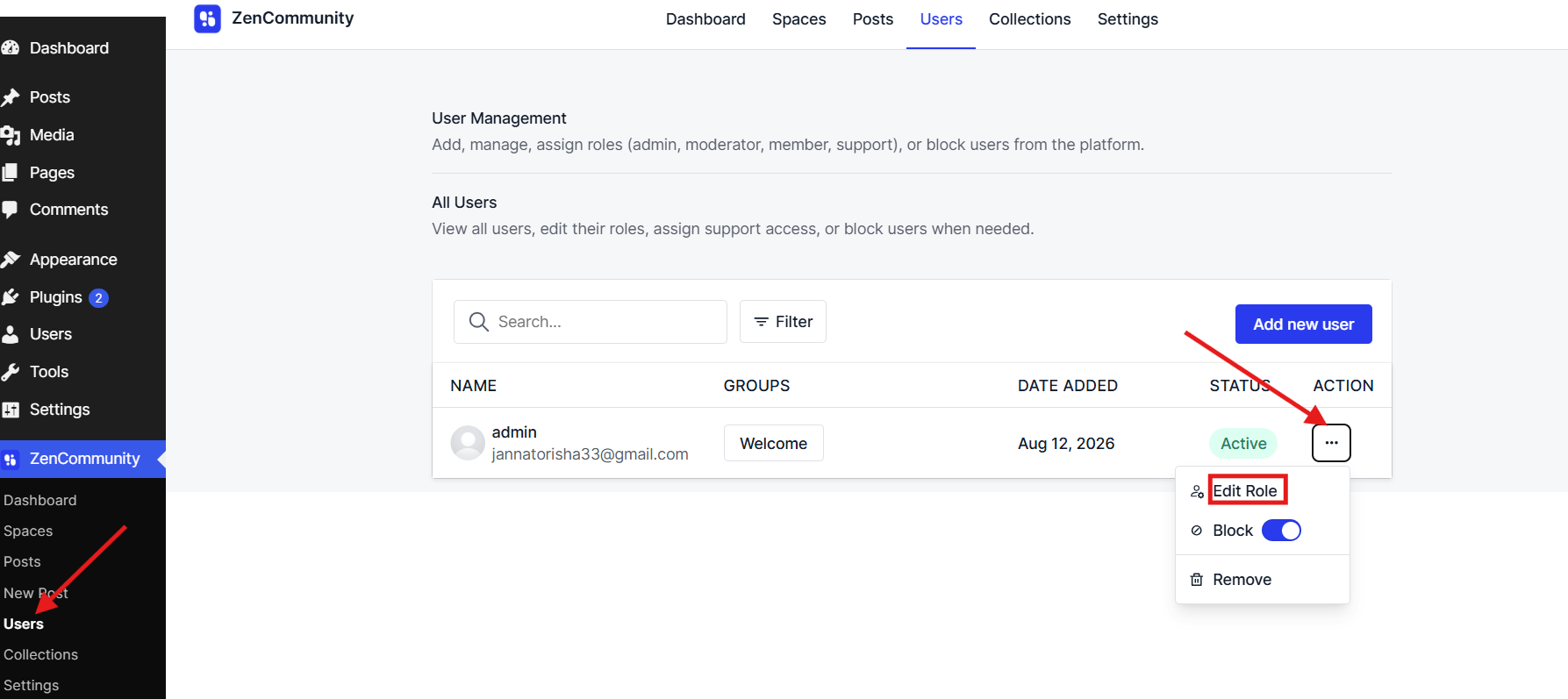
Task: Click the Tools wrench icon
Action: pos(11,372)
